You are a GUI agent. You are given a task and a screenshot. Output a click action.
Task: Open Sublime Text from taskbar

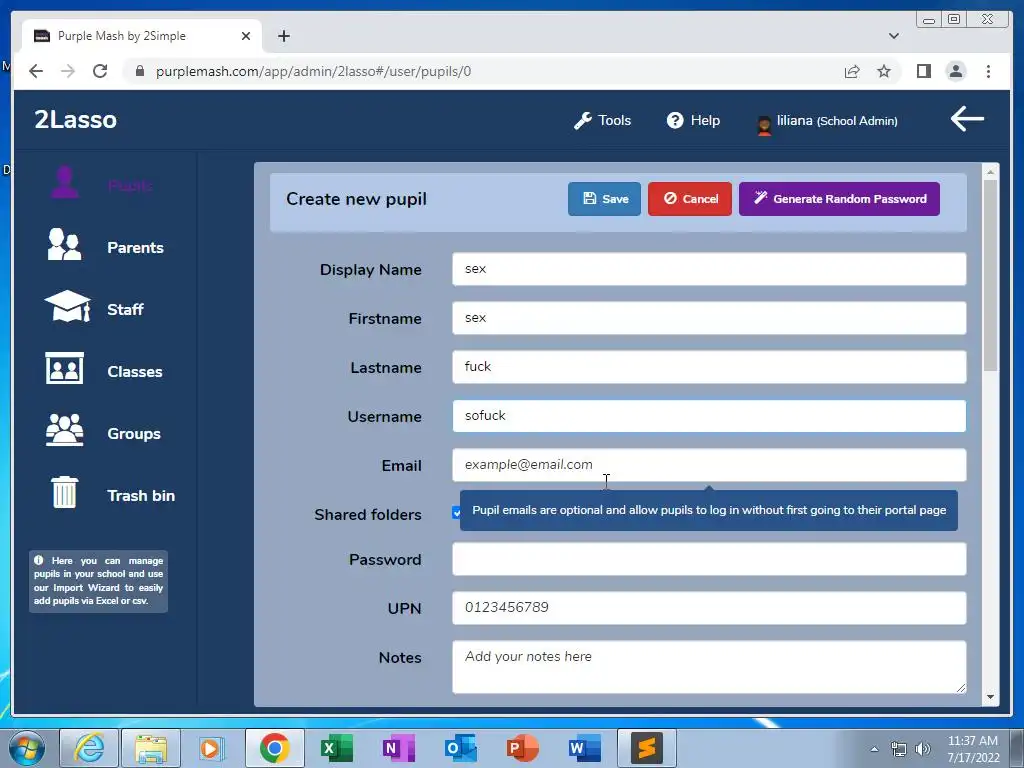(647, 748)
